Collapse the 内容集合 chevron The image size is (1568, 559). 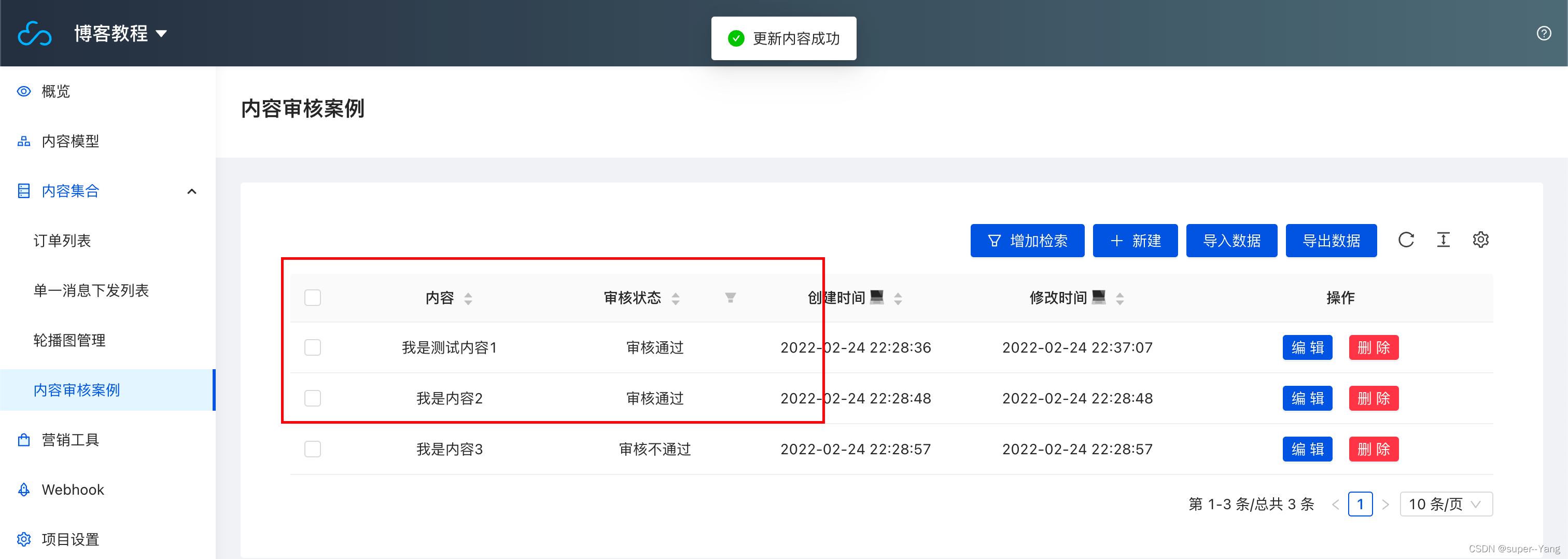click(x=192, y=191)
